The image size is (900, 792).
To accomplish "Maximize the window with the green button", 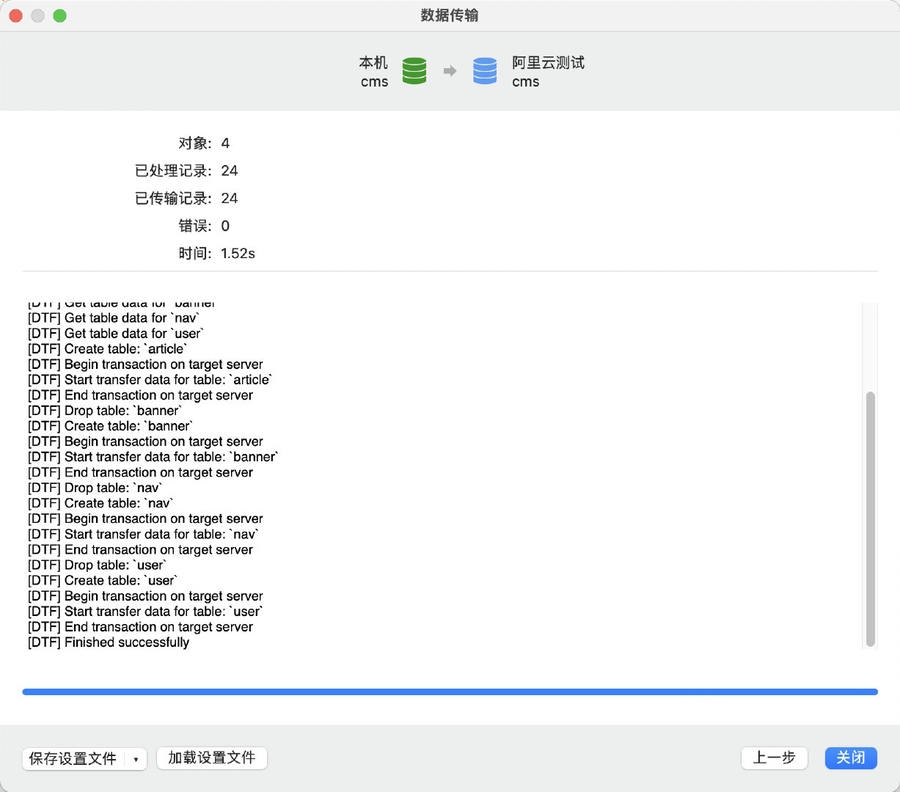I will coord(60,16).
